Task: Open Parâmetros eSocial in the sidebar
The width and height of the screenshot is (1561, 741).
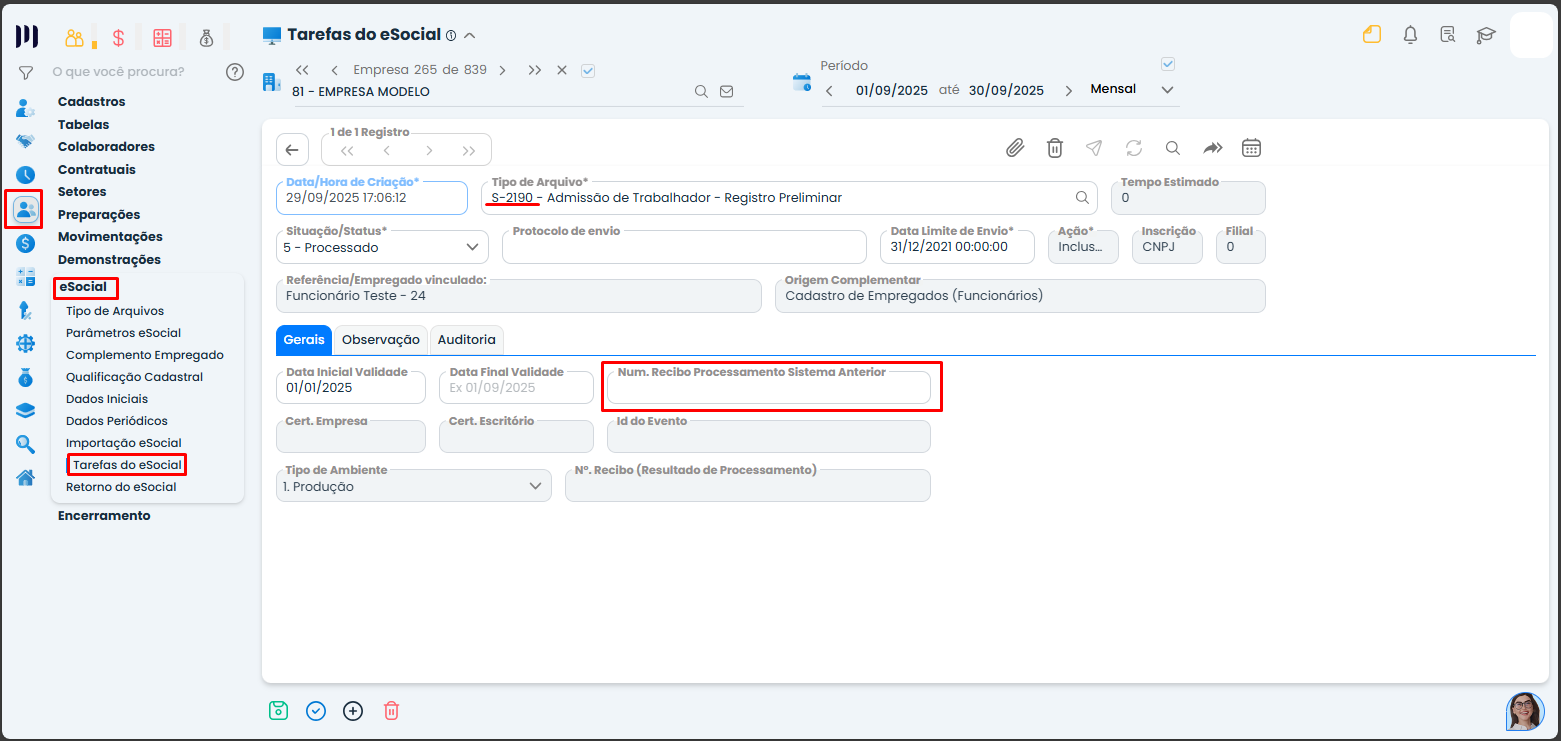Action: [x=123, y=333]
